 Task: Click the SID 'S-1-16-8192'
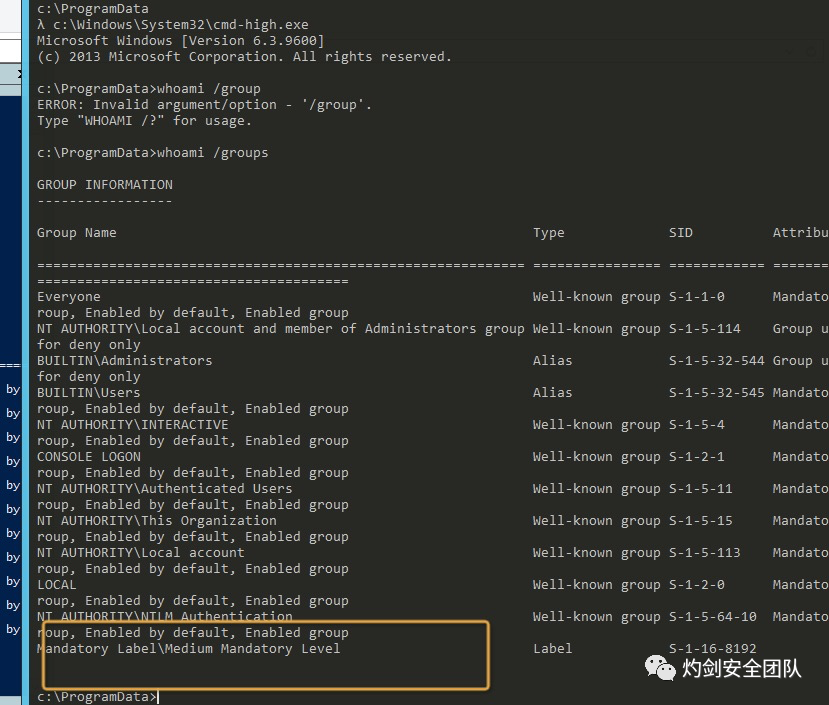(x=713, y=648)
